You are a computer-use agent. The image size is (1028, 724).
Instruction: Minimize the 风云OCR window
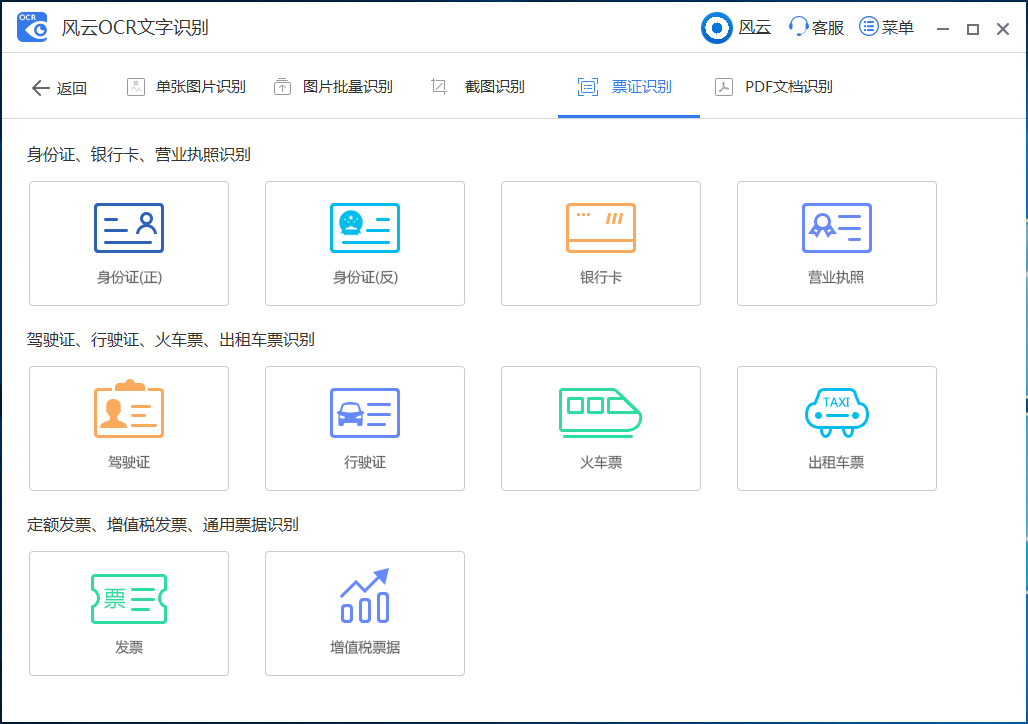[943, 29]
